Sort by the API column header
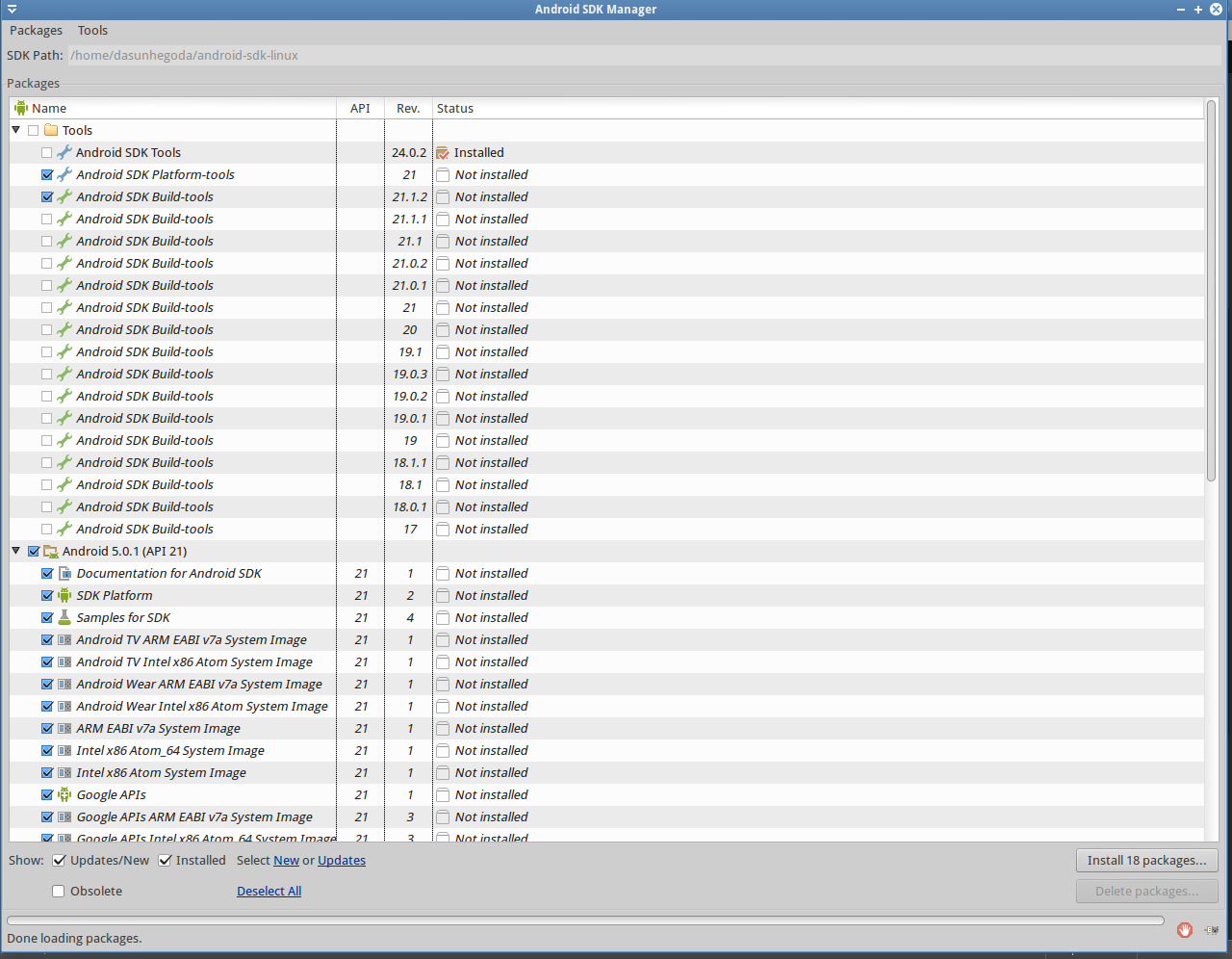 pyautogui.click(x=360, y=108)
